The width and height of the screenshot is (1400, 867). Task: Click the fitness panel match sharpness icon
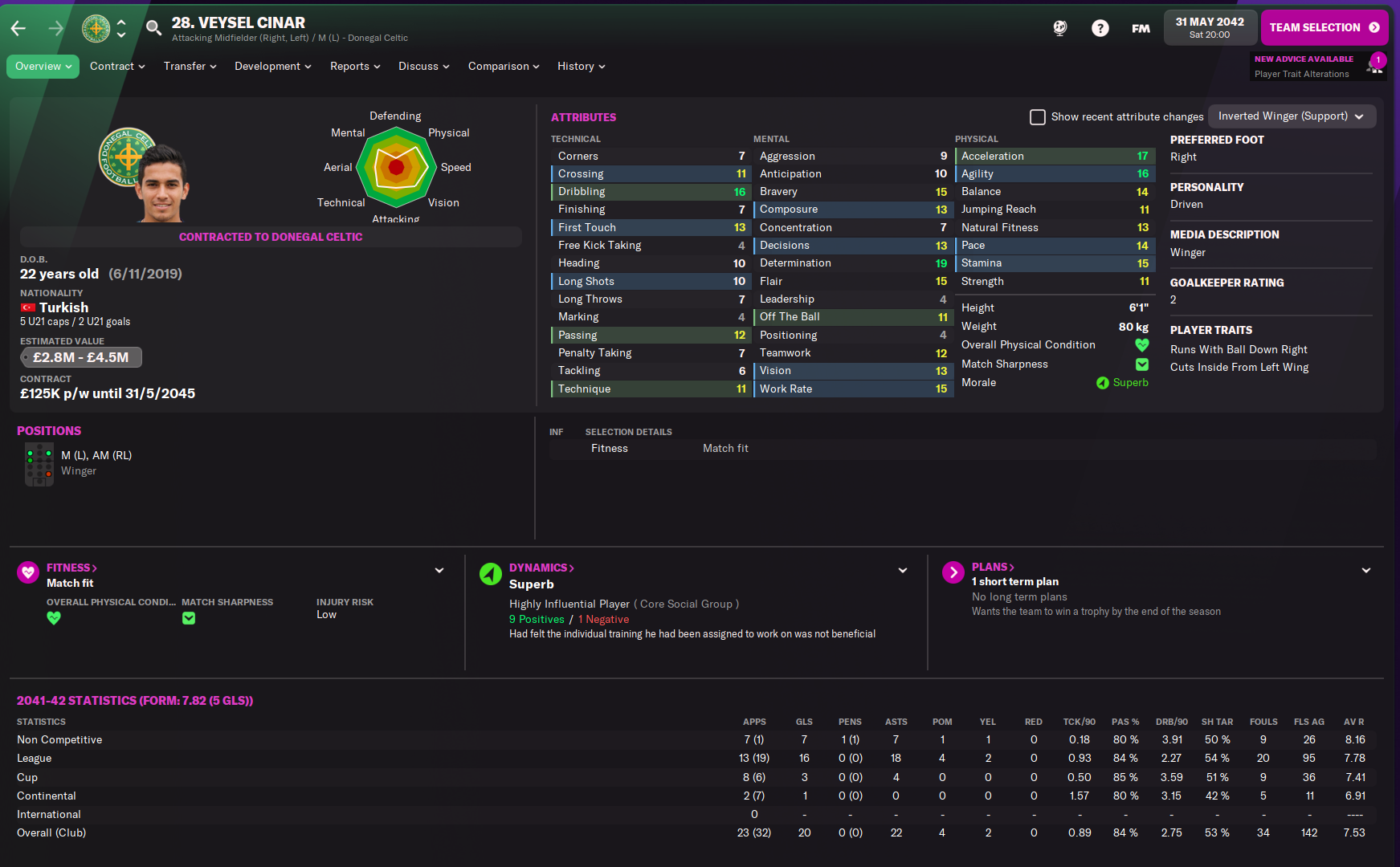click(x=189, y=618)
